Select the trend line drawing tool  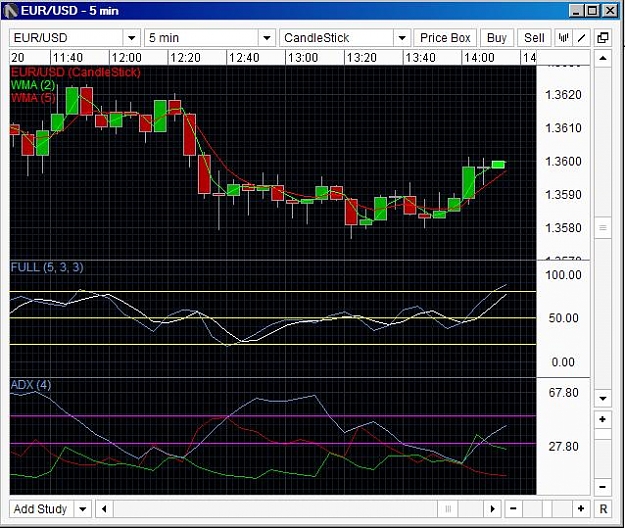[x=582, y=38]
